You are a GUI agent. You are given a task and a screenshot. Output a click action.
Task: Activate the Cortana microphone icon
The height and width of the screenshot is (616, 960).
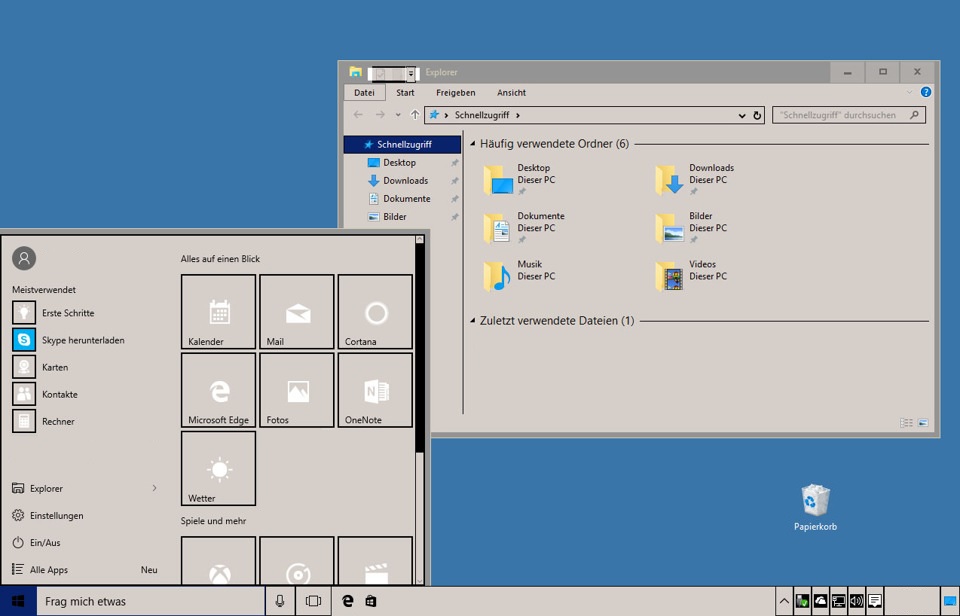[280, 601]
